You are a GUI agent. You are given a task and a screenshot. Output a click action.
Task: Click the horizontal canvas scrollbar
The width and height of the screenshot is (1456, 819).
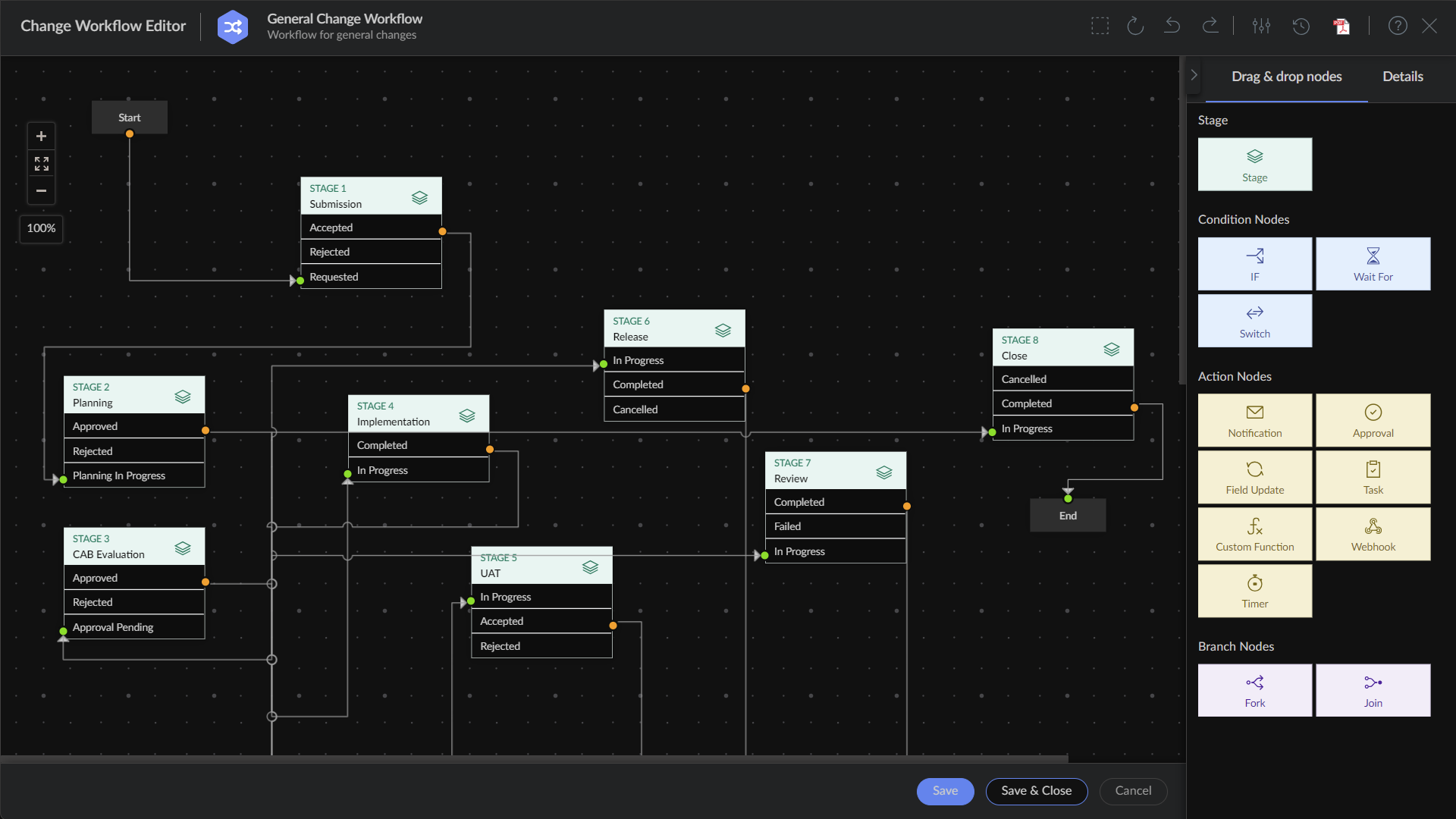[x=534, y=758]
